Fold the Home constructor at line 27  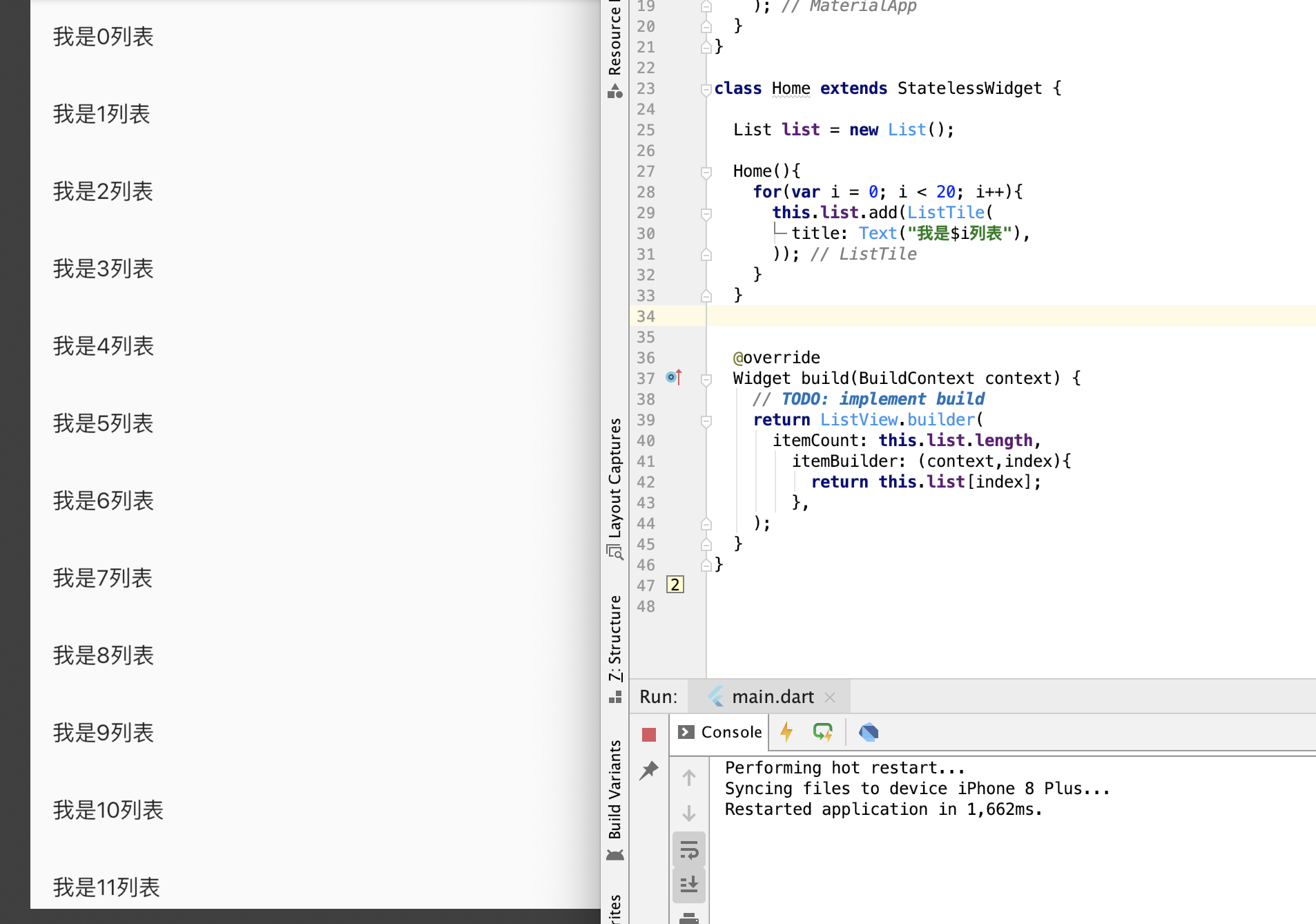click(706, 172)
